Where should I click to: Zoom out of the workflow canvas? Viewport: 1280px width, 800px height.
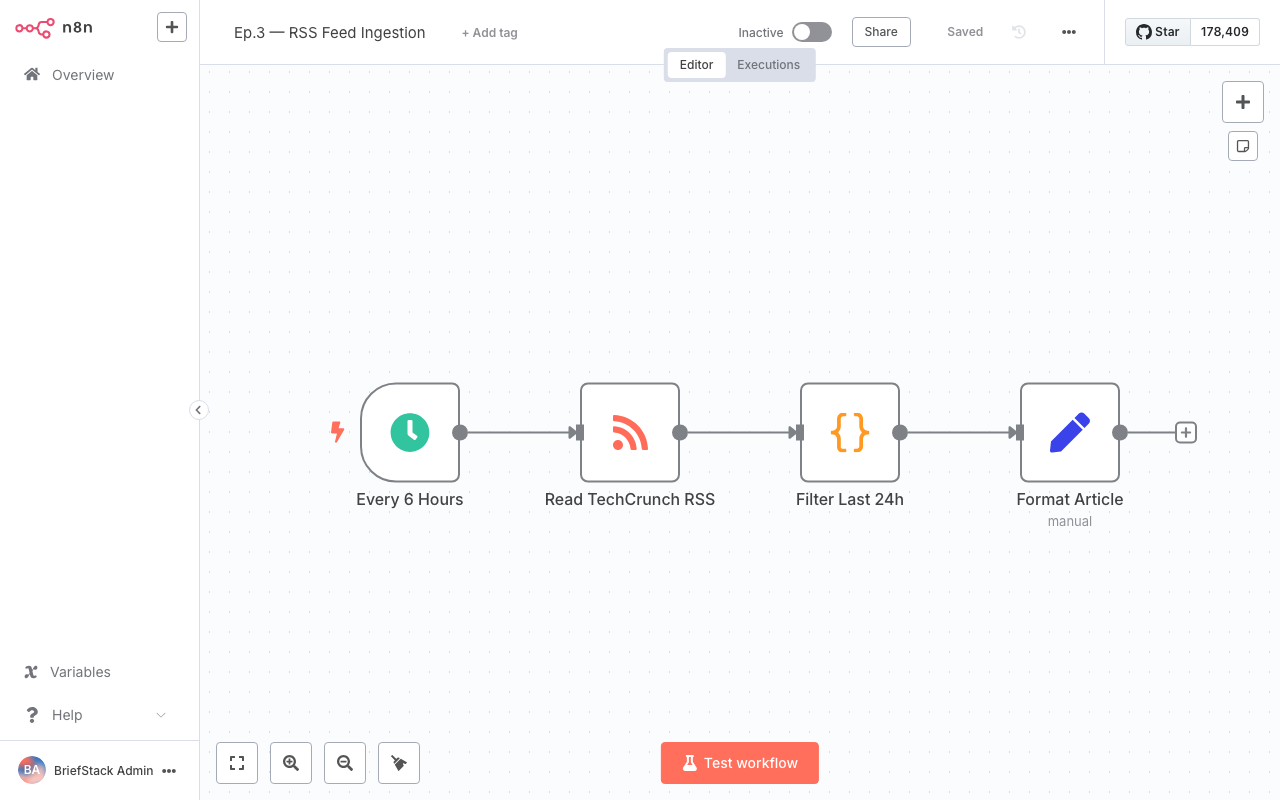[344, 762]
